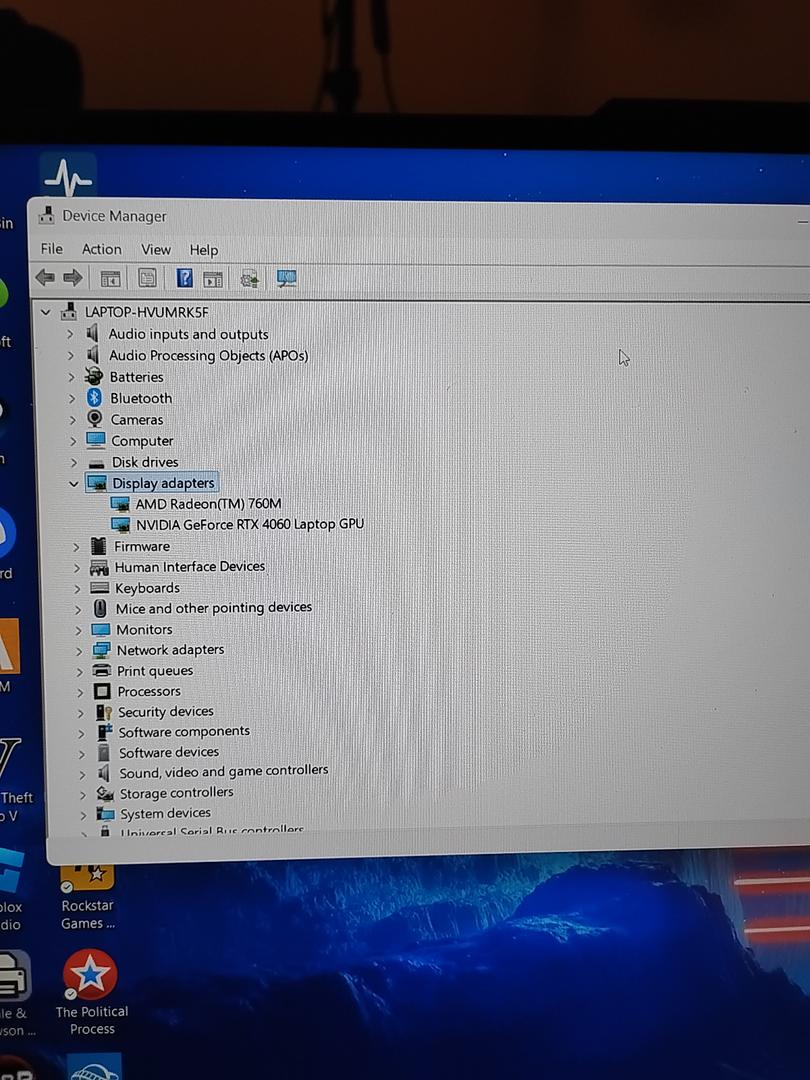The height and width of the screenshot is (1080, 810).
Task: Open the View menu
Action: [156, 249]
